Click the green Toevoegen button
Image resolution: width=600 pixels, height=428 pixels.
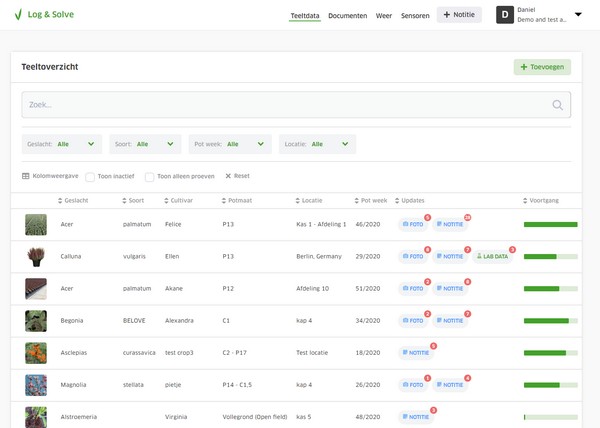[541, 67]
